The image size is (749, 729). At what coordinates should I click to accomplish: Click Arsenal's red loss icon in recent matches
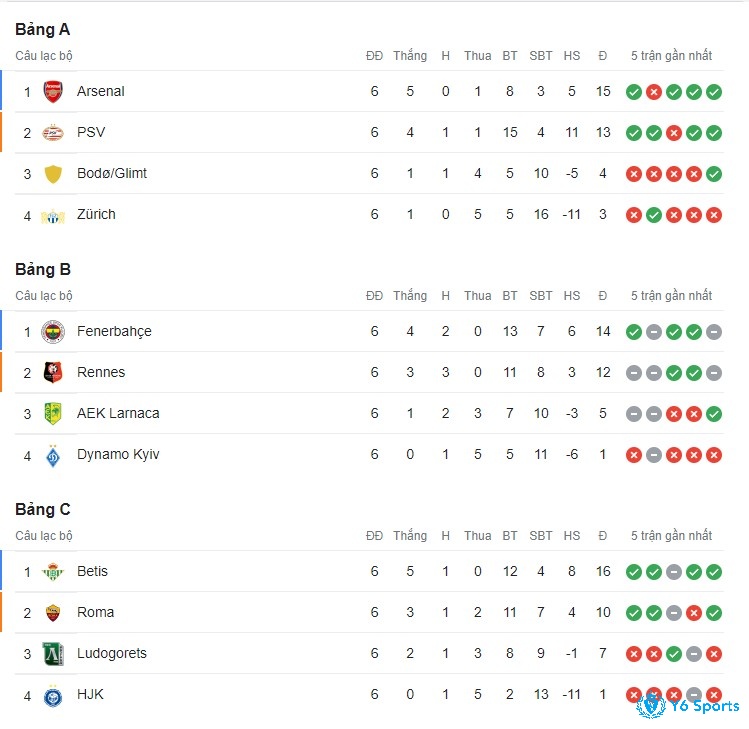654,92
